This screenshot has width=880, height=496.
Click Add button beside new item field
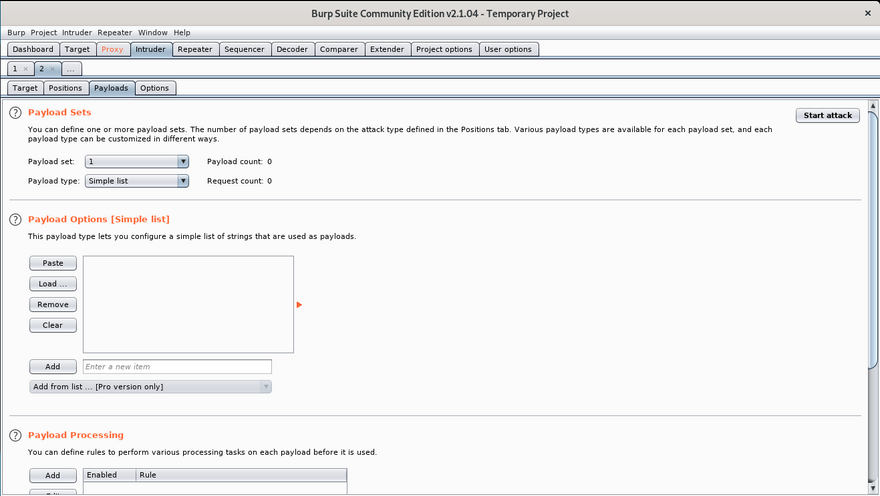[x=53, y=366]
